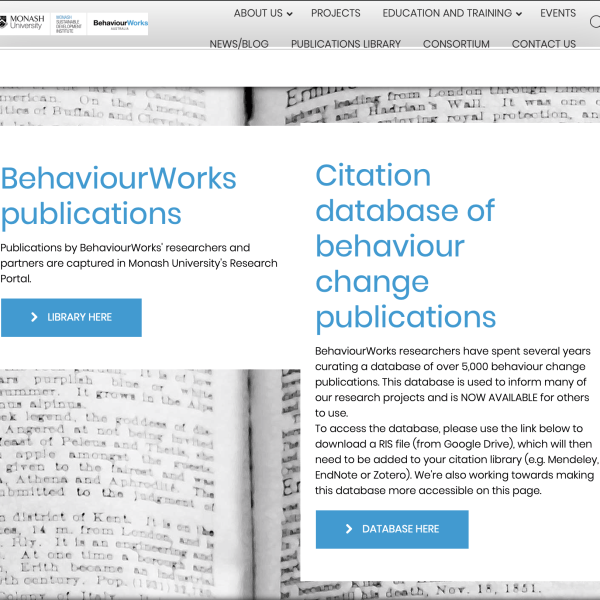Open the News/Blog page

pos(239,44)
